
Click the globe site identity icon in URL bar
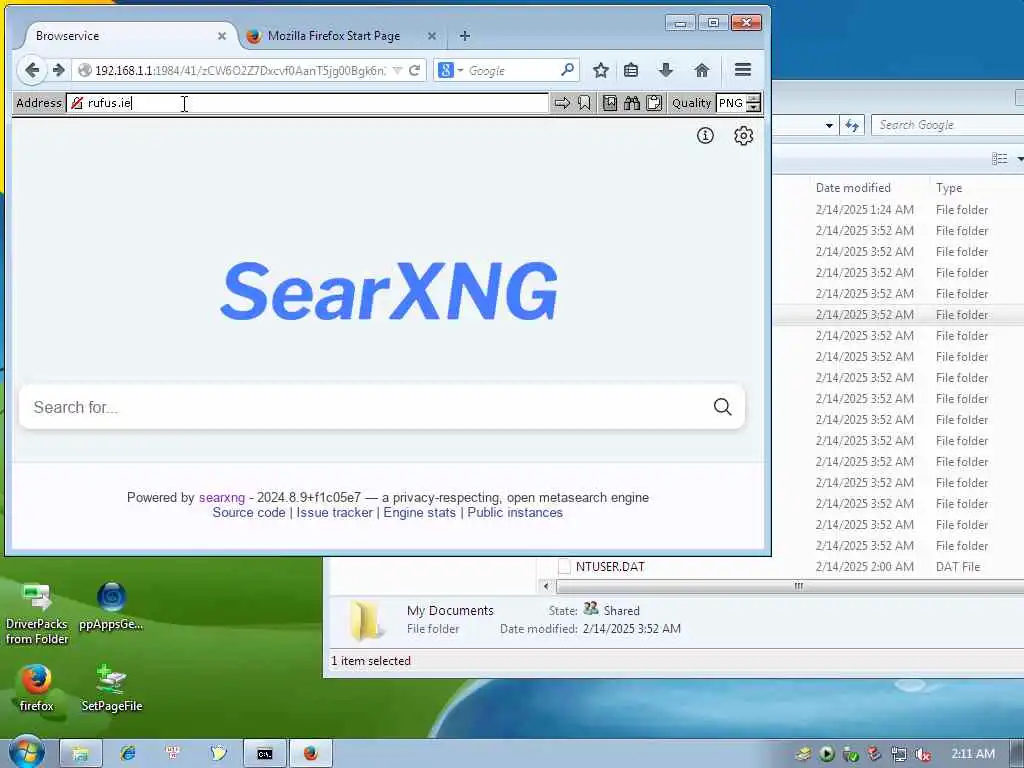click(x=84, y=70)
